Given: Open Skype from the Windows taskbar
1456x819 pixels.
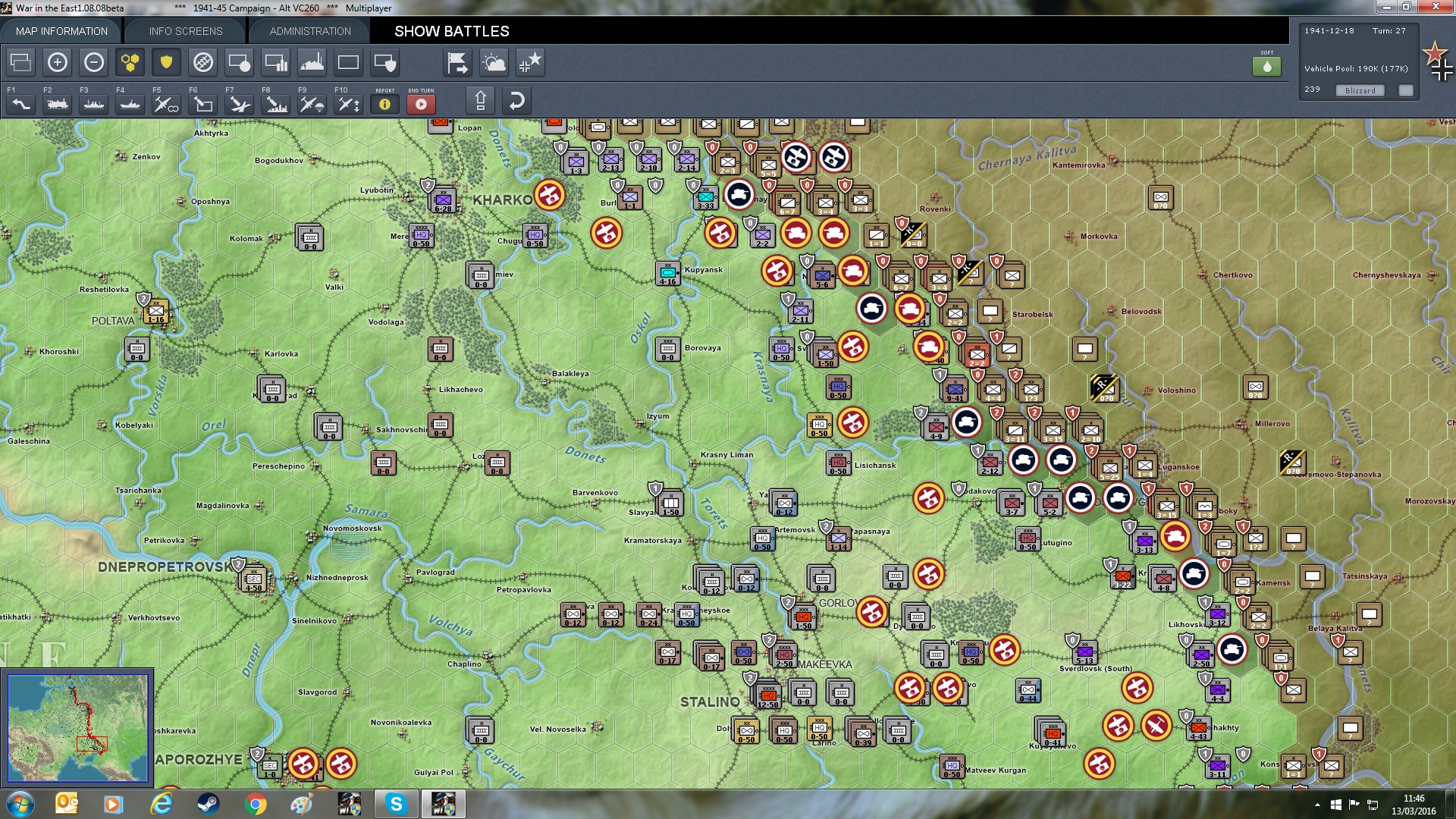Looking at the screenshot, I should point(396,804).
